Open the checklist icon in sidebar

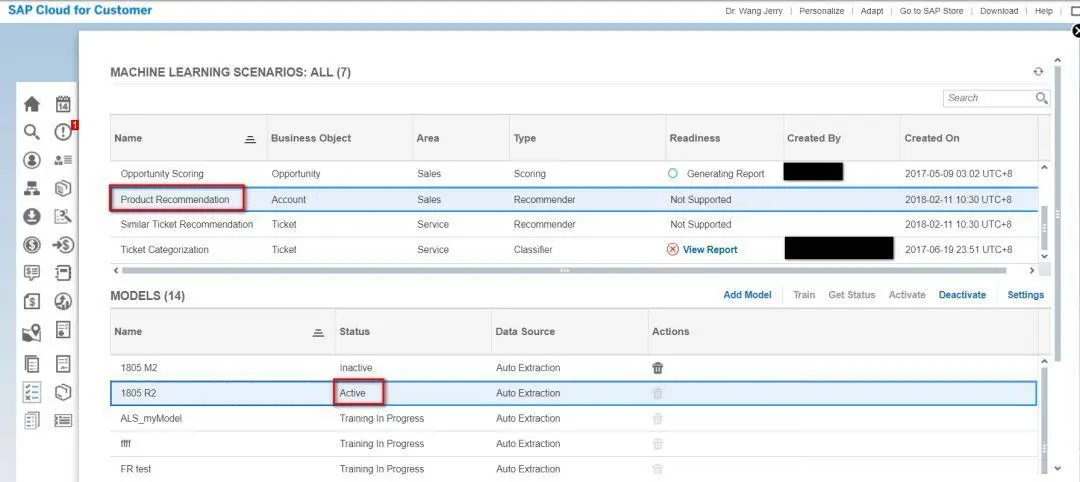pyautogui.click(x=32, y=392)
